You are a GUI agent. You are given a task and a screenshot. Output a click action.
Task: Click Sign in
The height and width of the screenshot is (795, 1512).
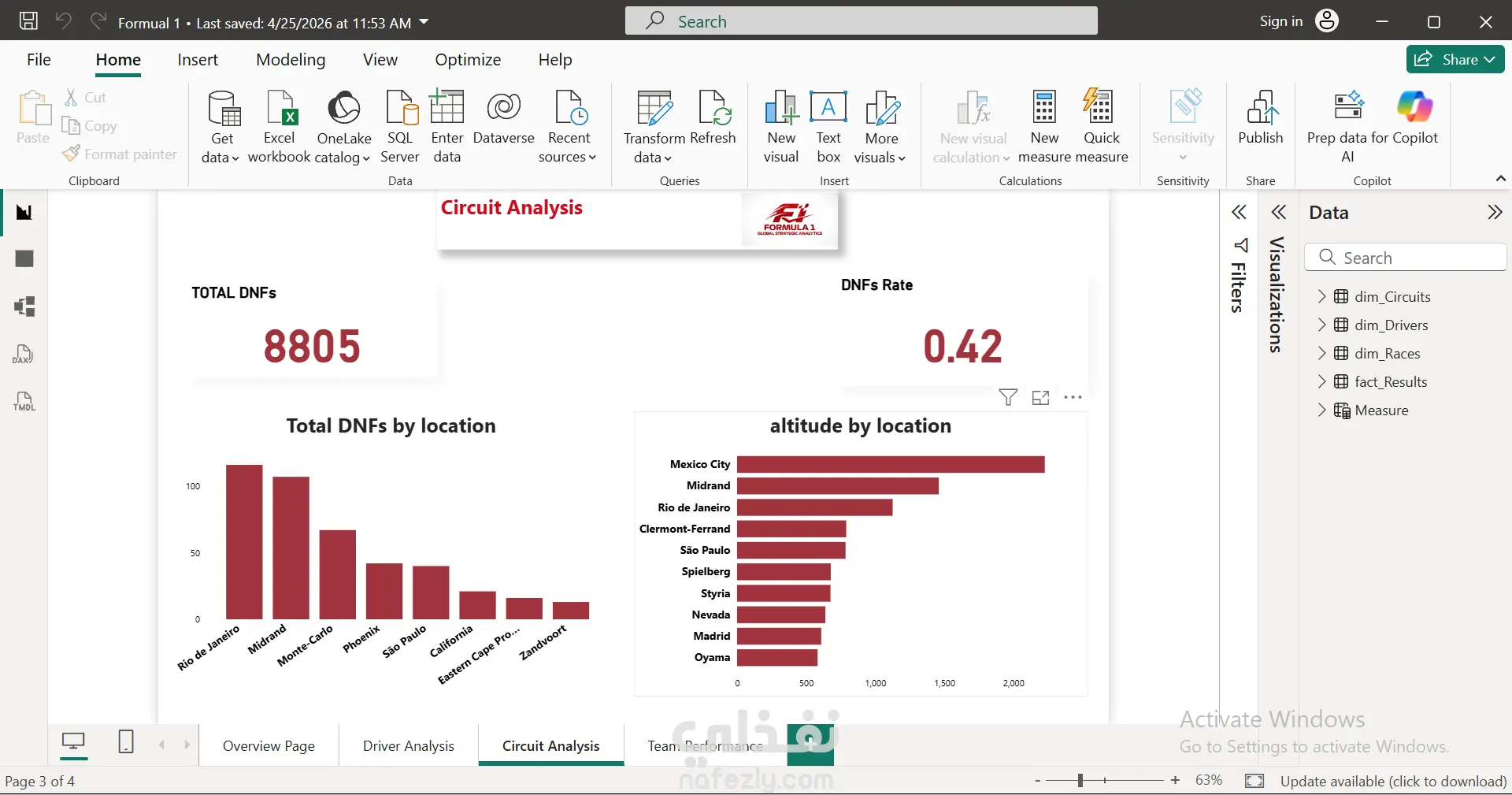pyautogui.click(x=1281, y=21)
